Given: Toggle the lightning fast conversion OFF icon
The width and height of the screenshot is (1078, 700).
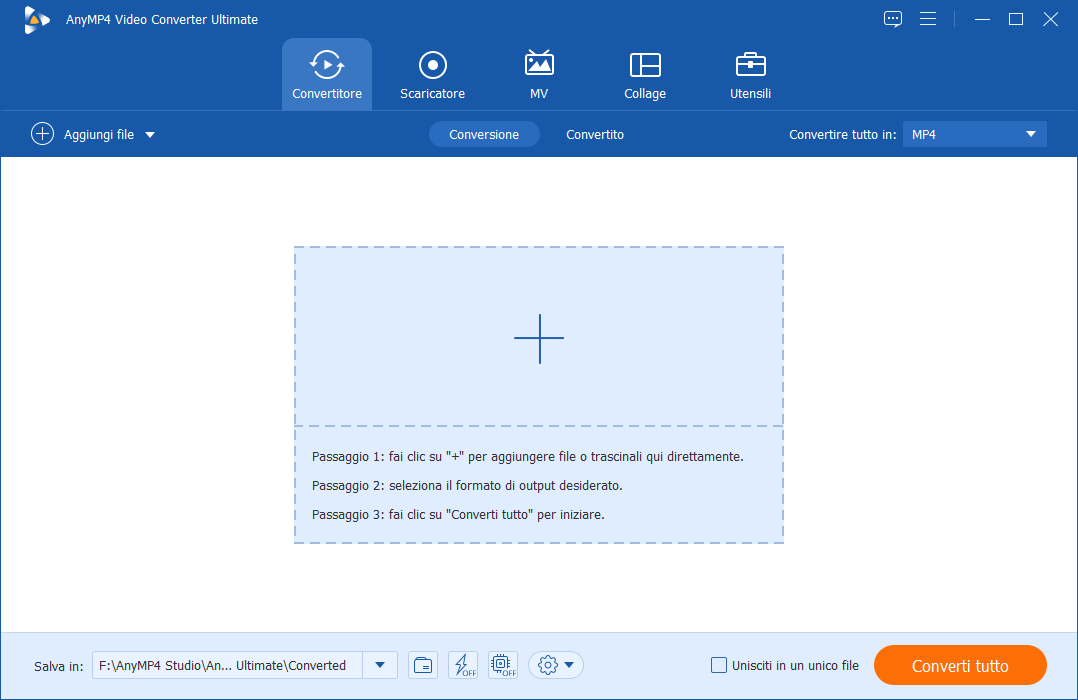Looking at the screenshot, I should (x=463, y=665).
